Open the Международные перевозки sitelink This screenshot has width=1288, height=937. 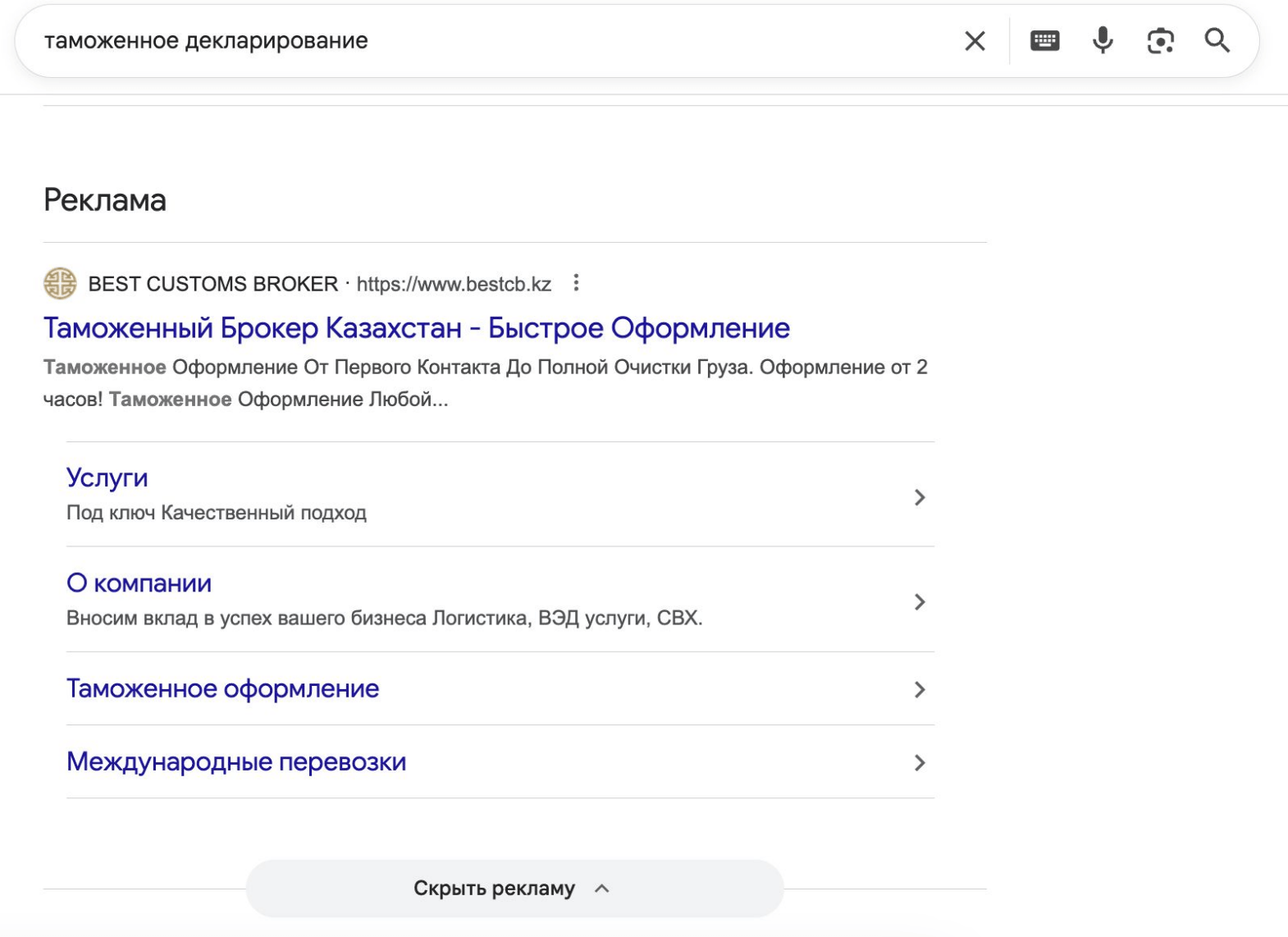[236, 762]
